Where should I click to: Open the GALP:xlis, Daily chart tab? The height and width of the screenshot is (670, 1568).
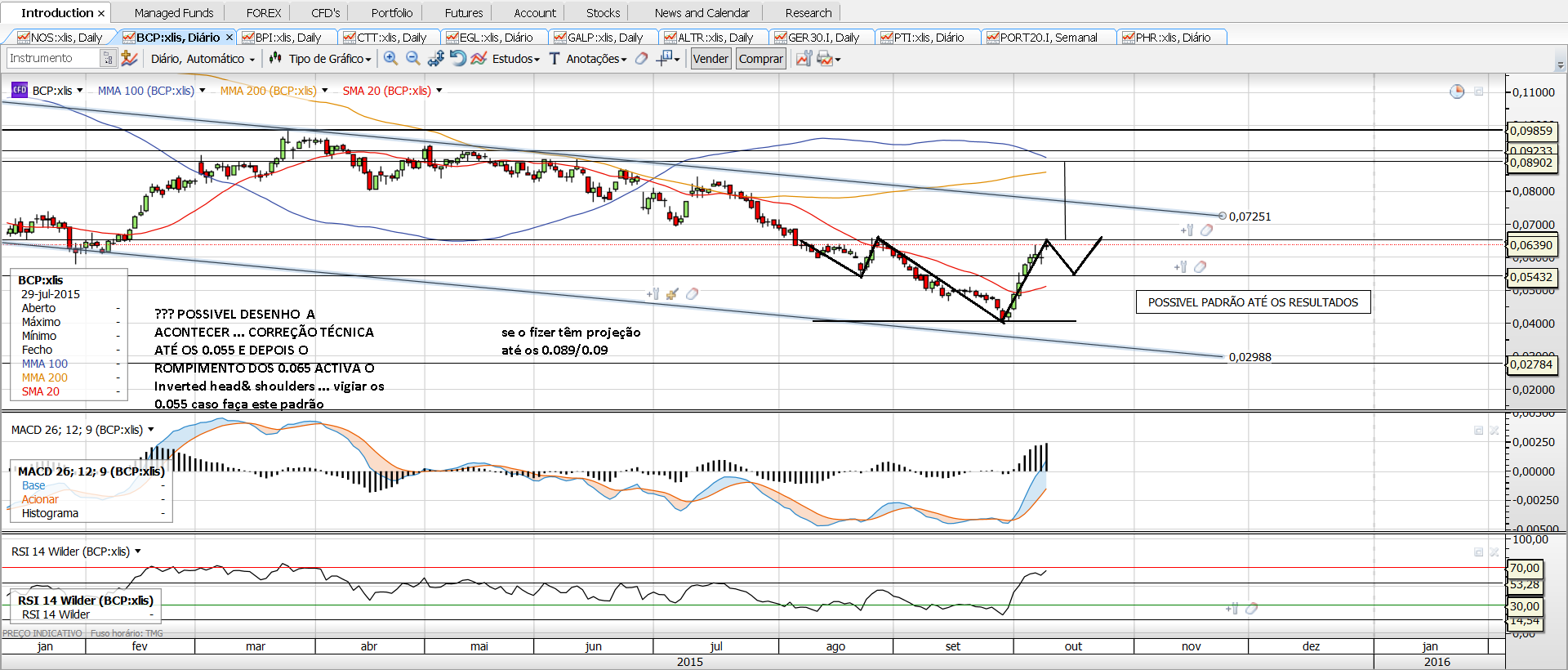[604, 38]
